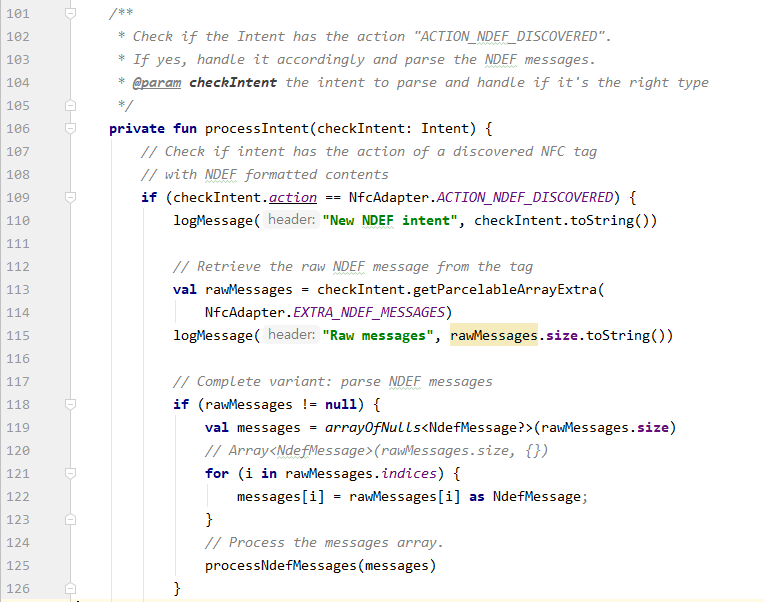Collapse the processIntent function at line 106
The height and width of the screenshot is (602, 764).
coord(70,128)
